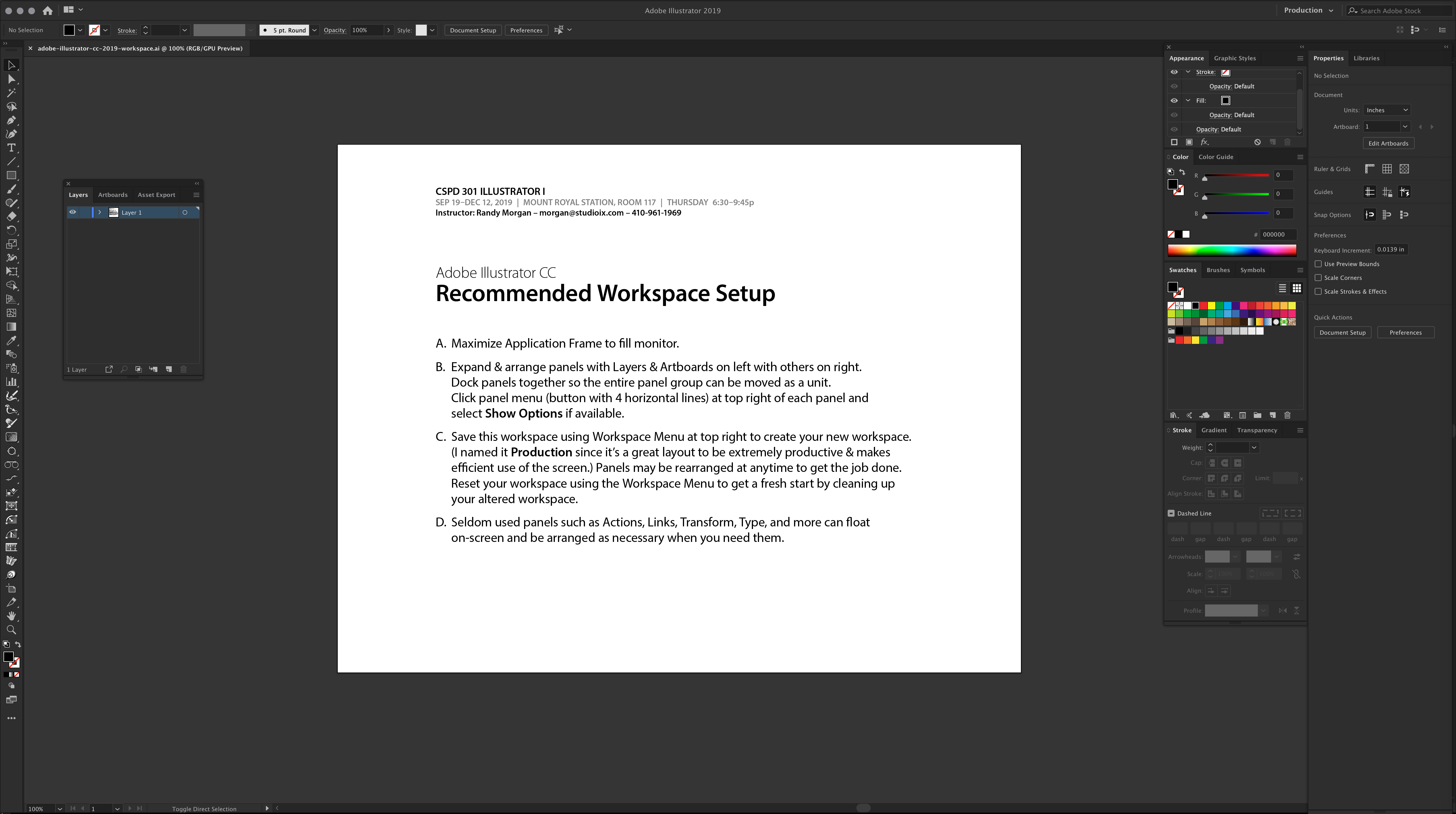
Task: Open the 5 pt. Round brush dropdown
Action: point(314,30)
